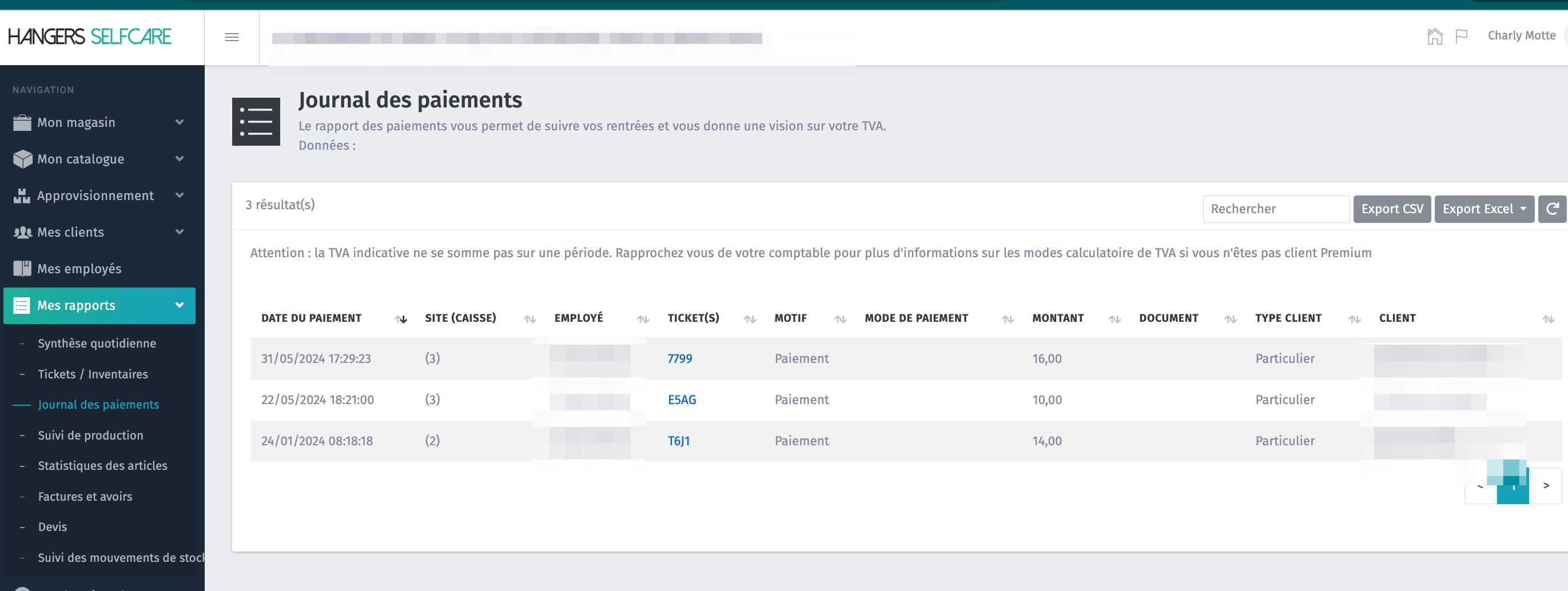The width and height of the screenshot is (1568, 591).
Task: Click the Rechercher search field
Action: tap(1276, 209)
